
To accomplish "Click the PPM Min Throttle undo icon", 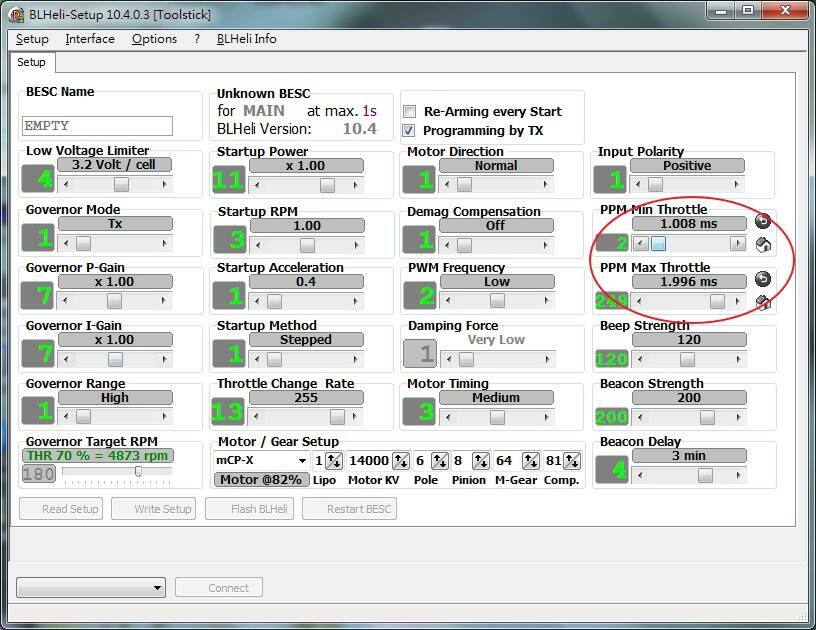I will click(x=763, y=222).
